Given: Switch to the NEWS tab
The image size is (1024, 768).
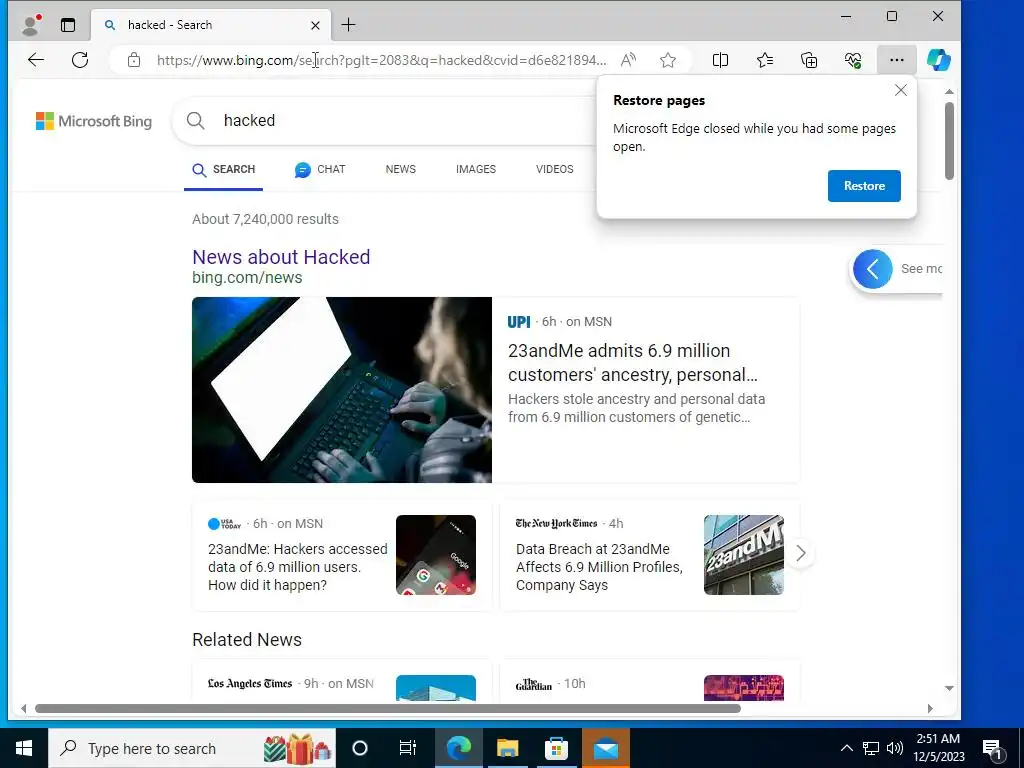Looking at the screenshot, I should click(x=400, y=169).
